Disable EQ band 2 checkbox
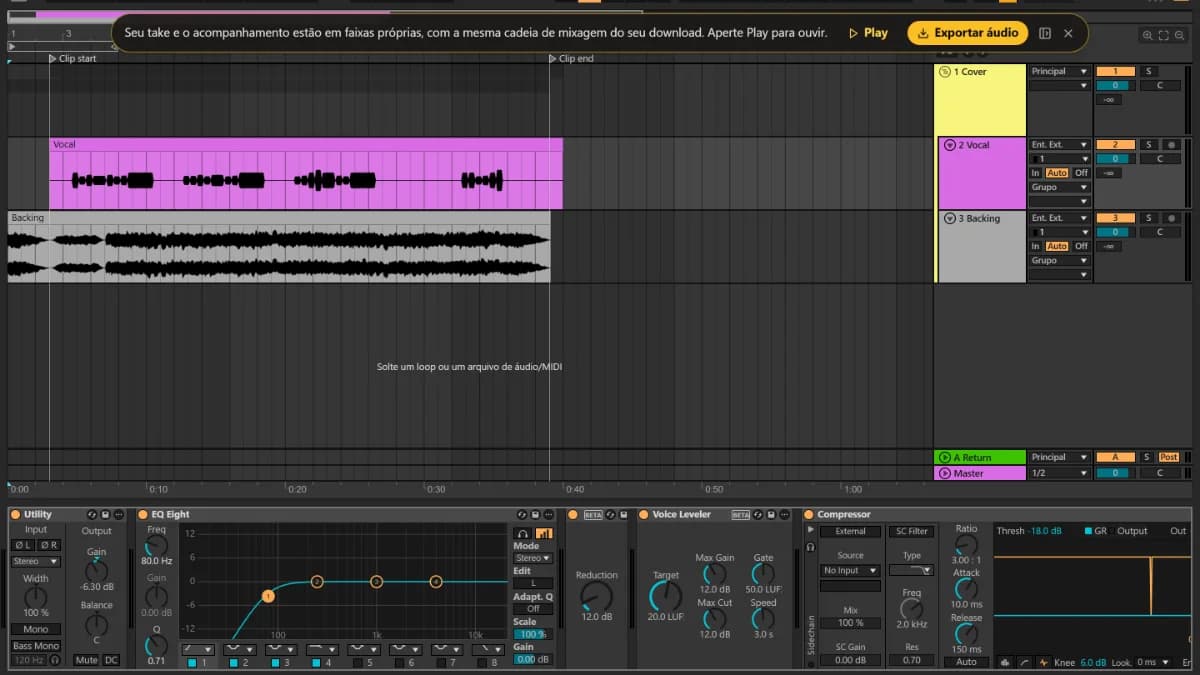Image resolution: width=1200 pixels, height=675 pixels. [x=234, y=662]
